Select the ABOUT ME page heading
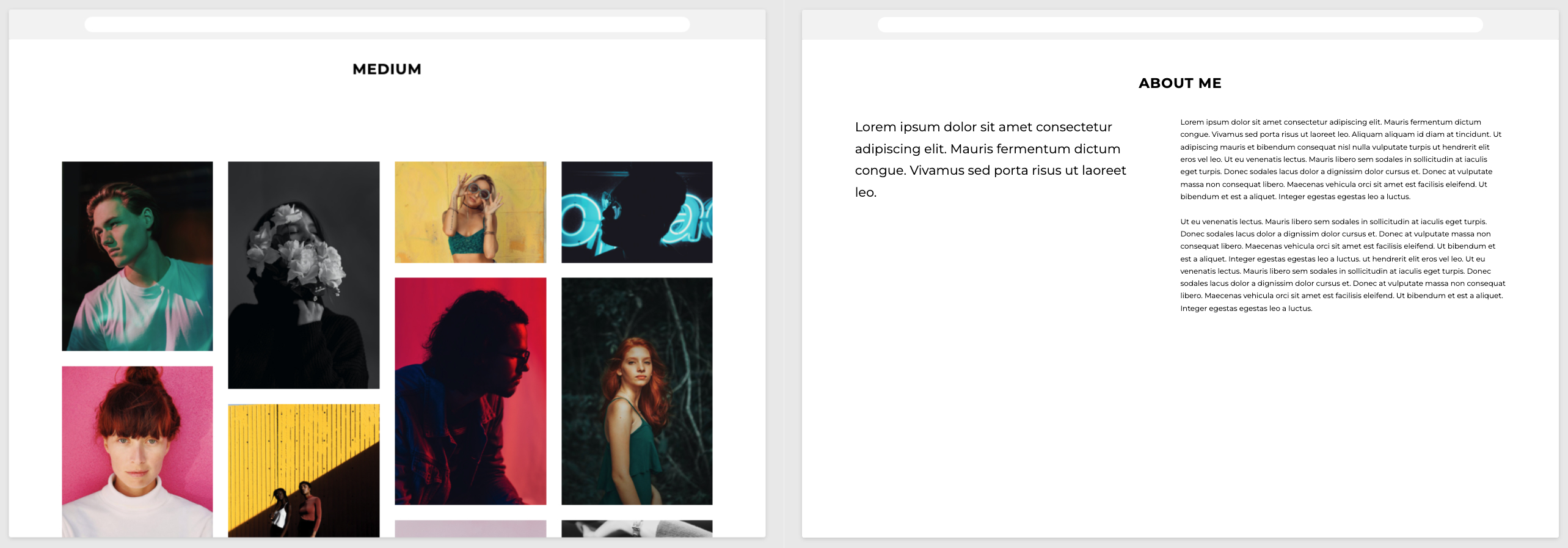The height and width of the screenshot is (548, 1568). click(1180, 83)
